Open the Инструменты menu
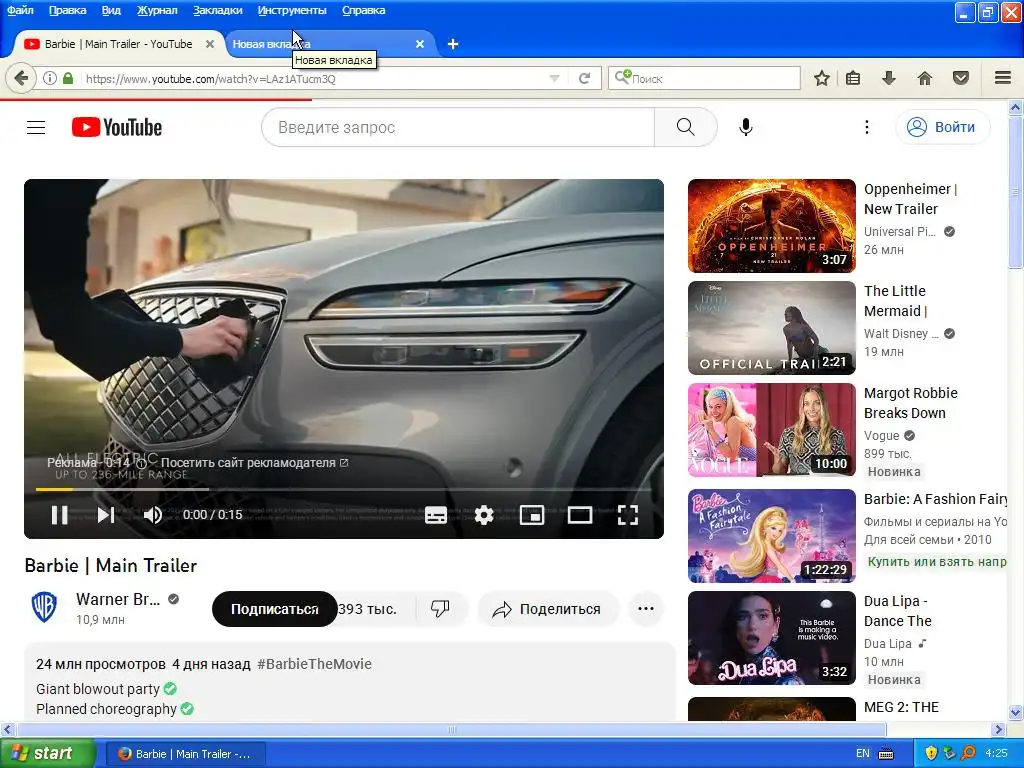Image resolution: width=1024 pixels, height=768 pixels. 292,10
